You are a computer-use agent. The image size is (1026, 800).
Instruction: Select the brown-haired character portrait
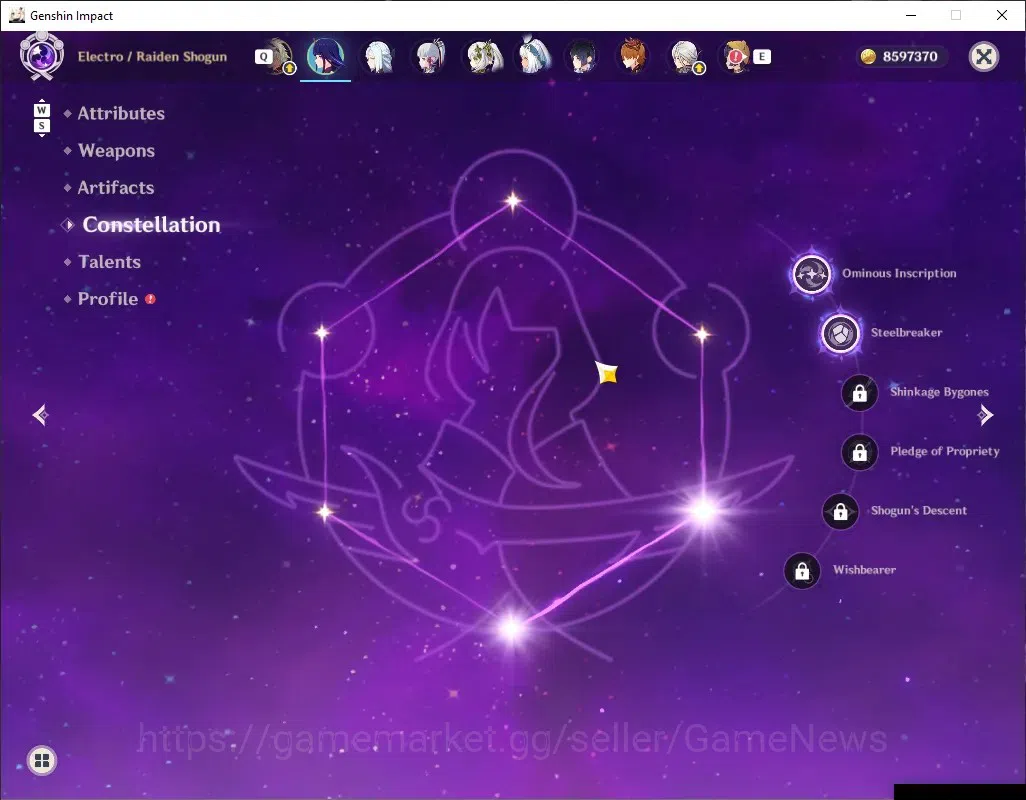point(632,56)
